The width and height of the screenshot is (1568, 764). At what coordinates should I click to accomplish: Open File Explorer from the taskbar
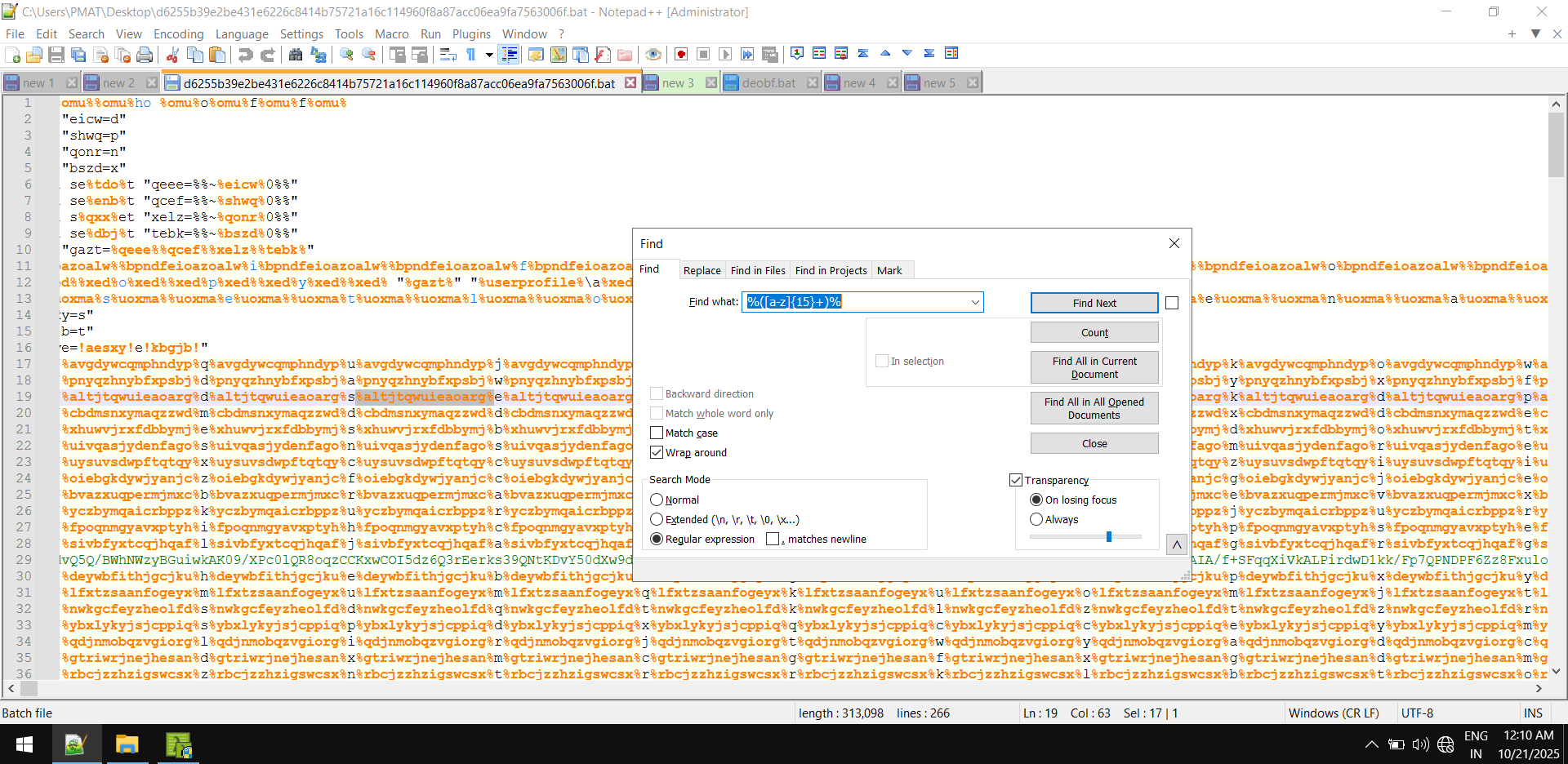tap(127, 744)
